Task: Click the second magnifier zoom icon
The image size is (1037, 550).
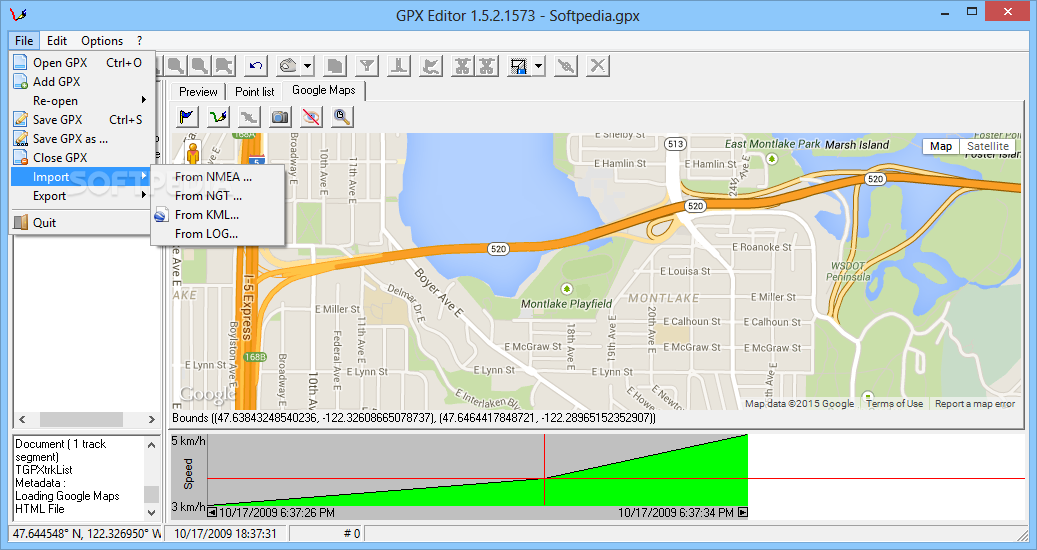Action: [x=200, y=65]
